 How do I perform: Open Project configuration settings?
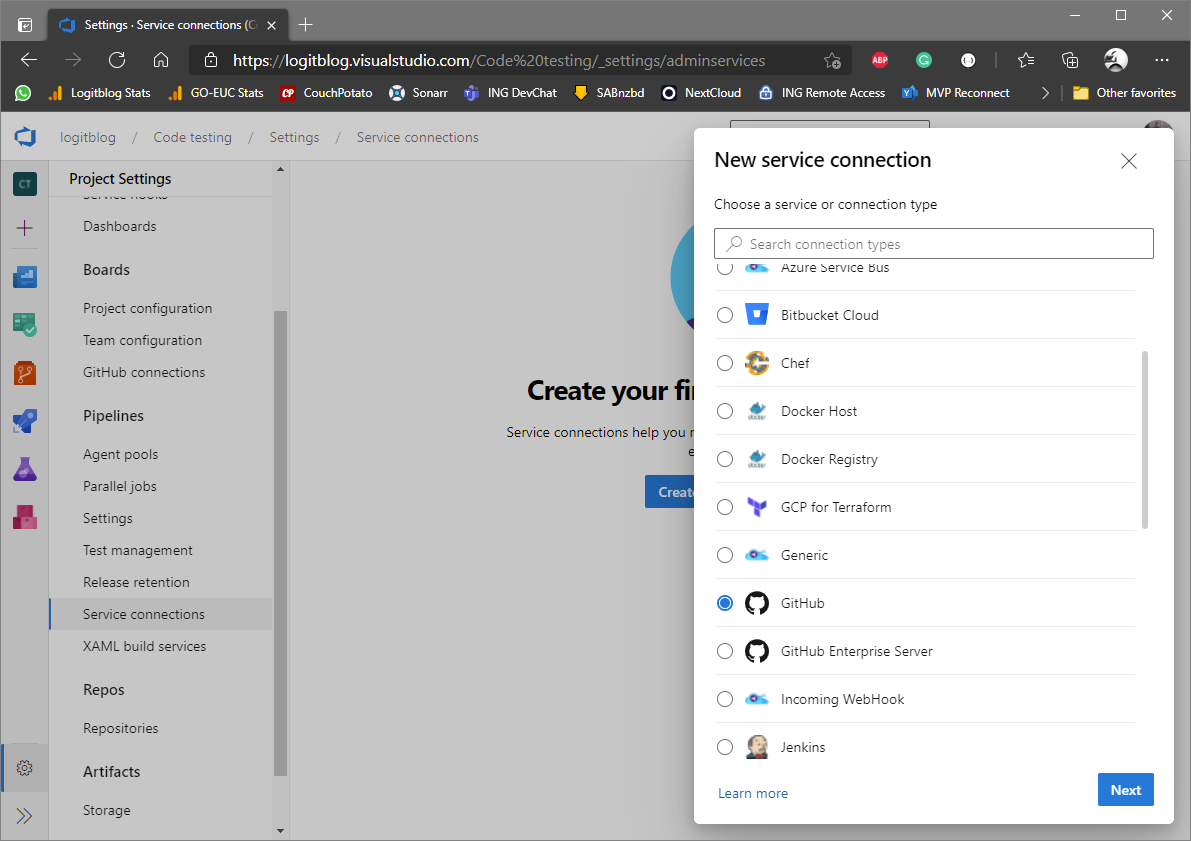(147, 308)
